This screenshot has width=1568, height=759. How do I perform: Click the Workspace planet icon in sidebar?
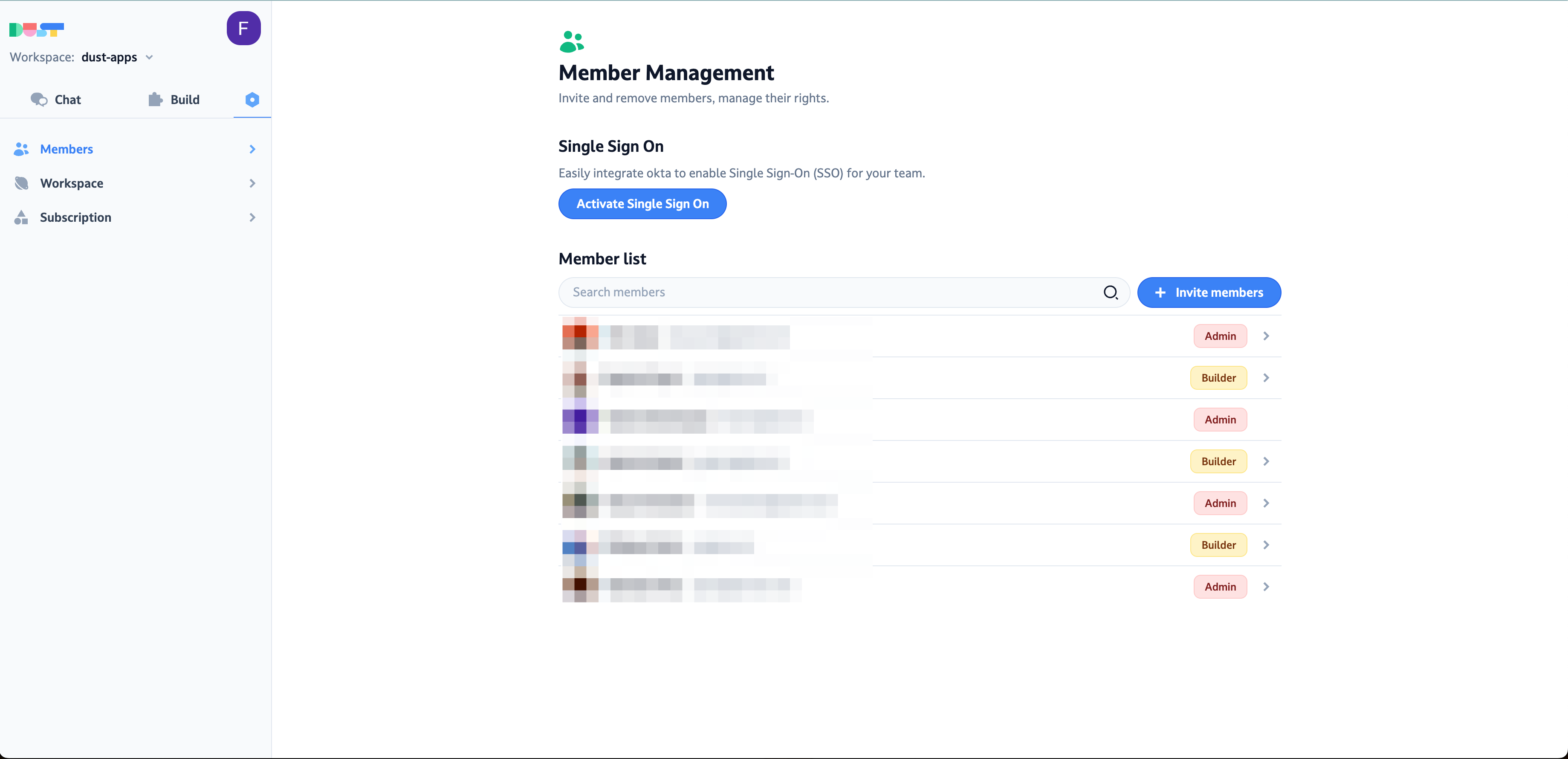(21, 183)
